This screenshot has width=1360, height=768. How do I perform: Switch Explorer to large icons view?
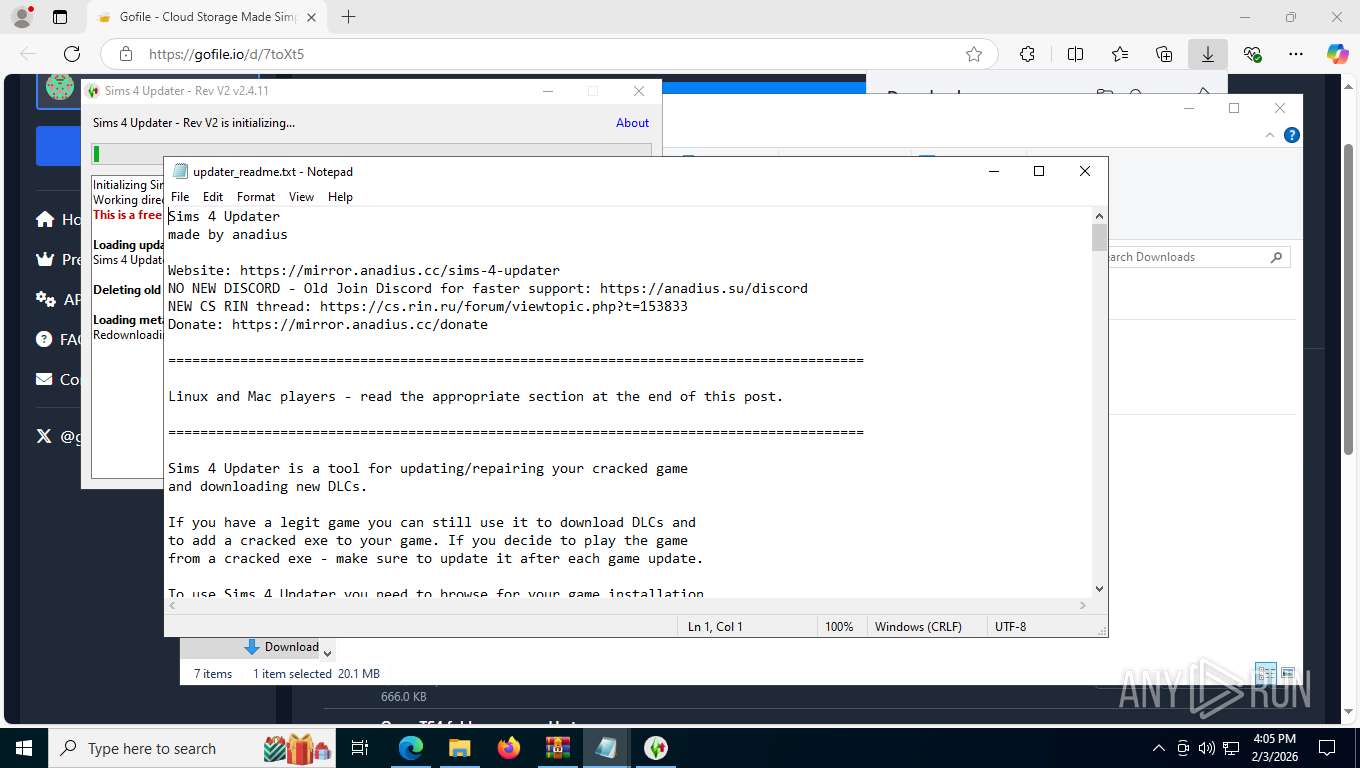coord(1288,673)
